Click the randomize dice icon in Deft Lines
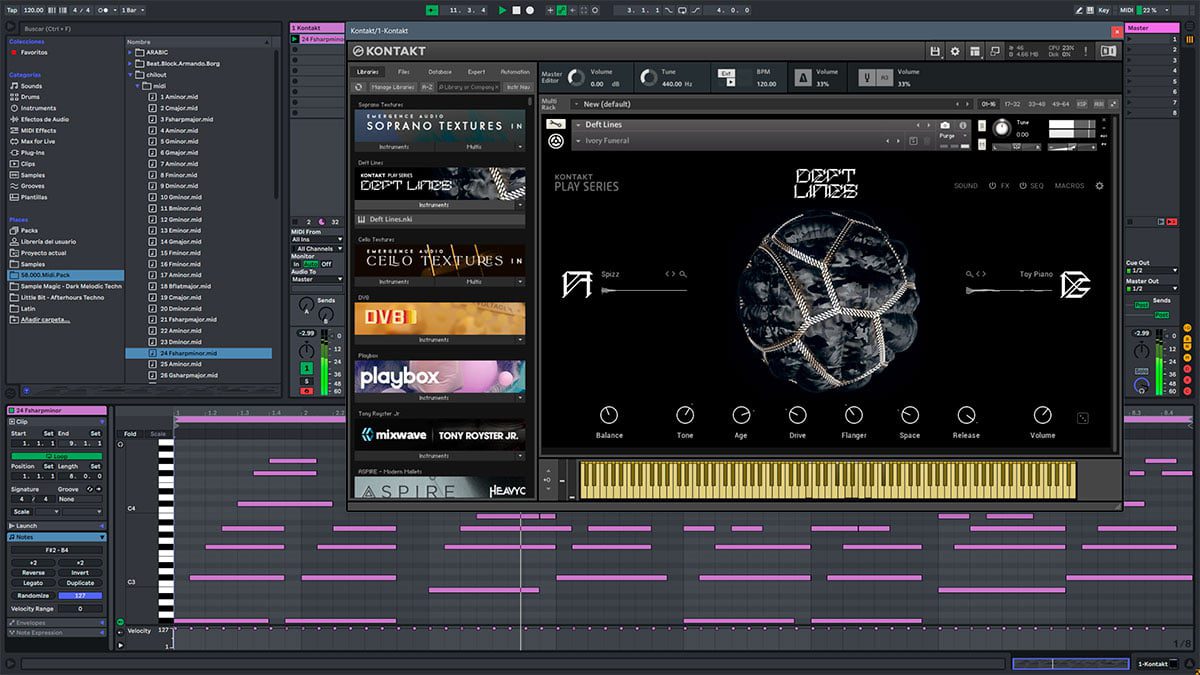 [1083, 418]
